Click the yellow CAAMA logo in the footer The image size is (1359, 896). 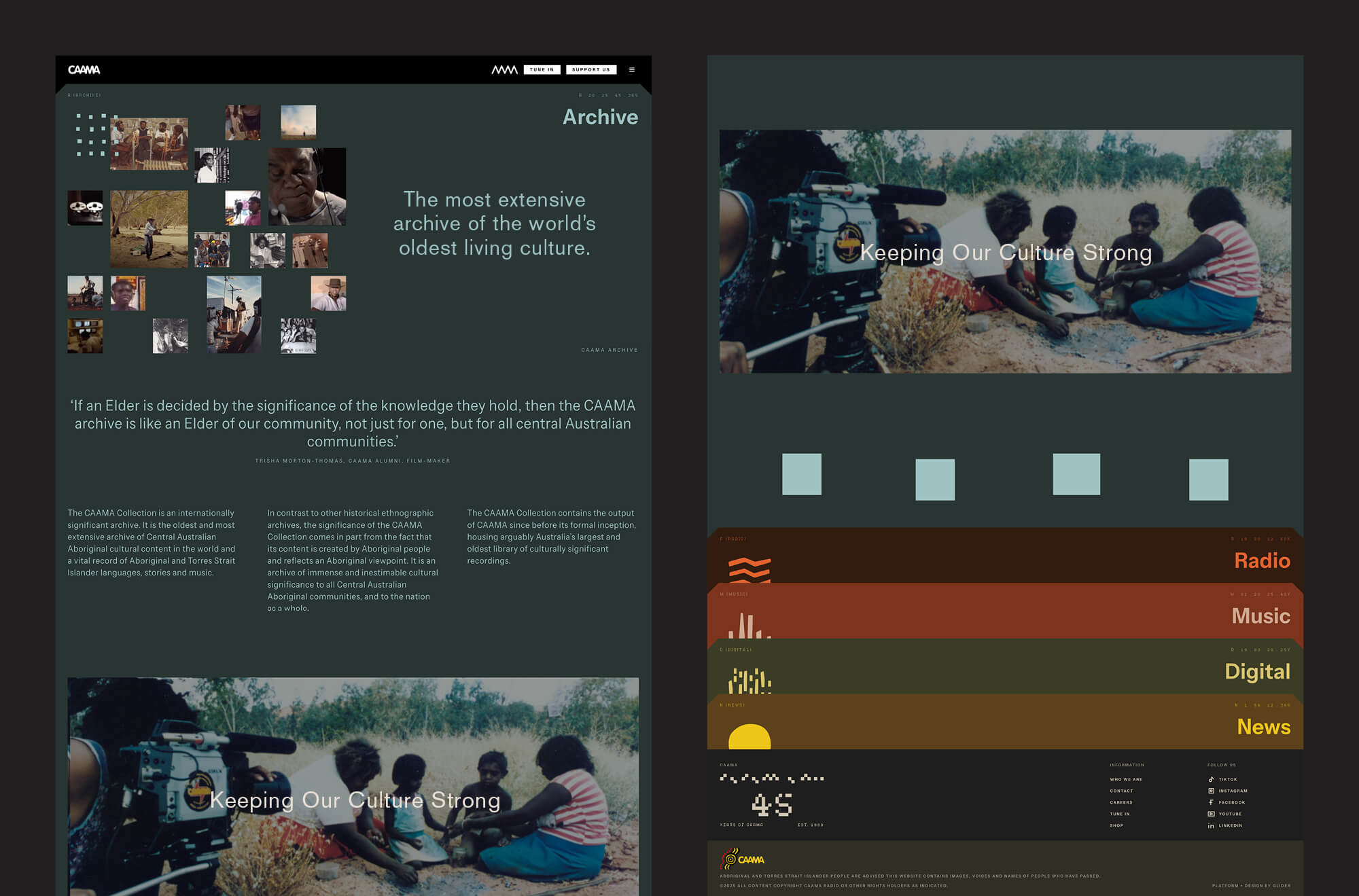pos(742,859)
